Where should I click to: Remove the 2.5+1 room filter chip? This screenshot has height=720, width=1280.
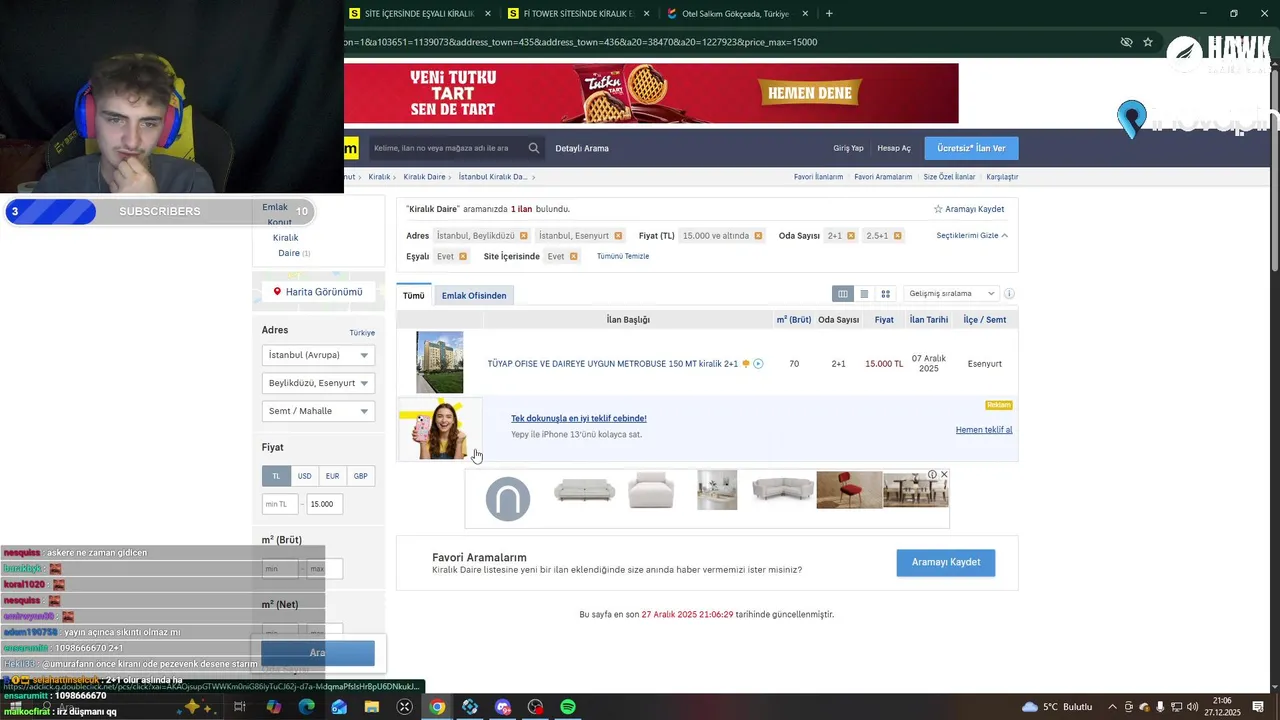(x=897, y=236)
